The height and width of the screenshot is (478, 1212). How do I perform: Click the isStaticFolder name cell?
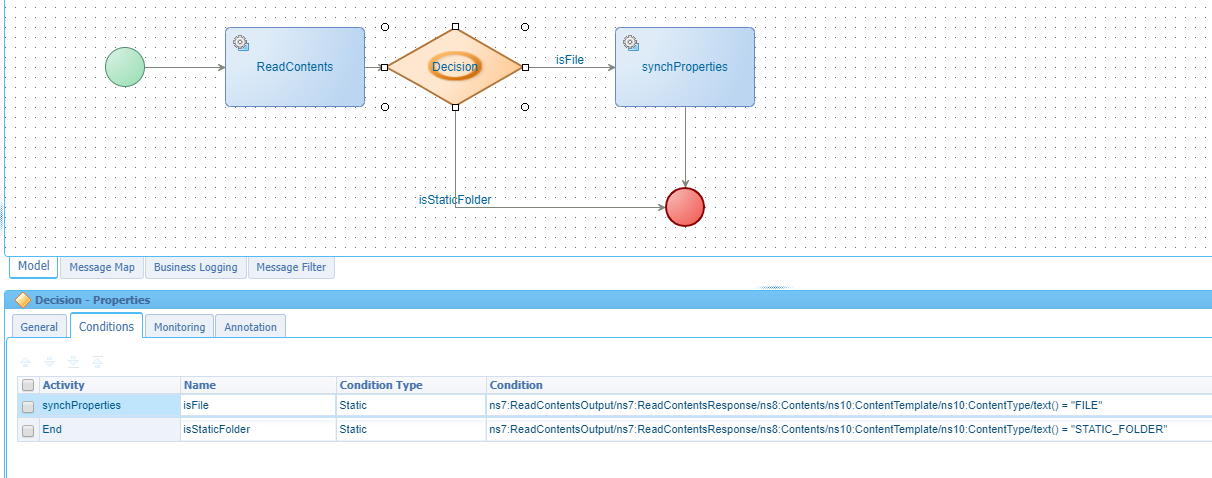216,429
